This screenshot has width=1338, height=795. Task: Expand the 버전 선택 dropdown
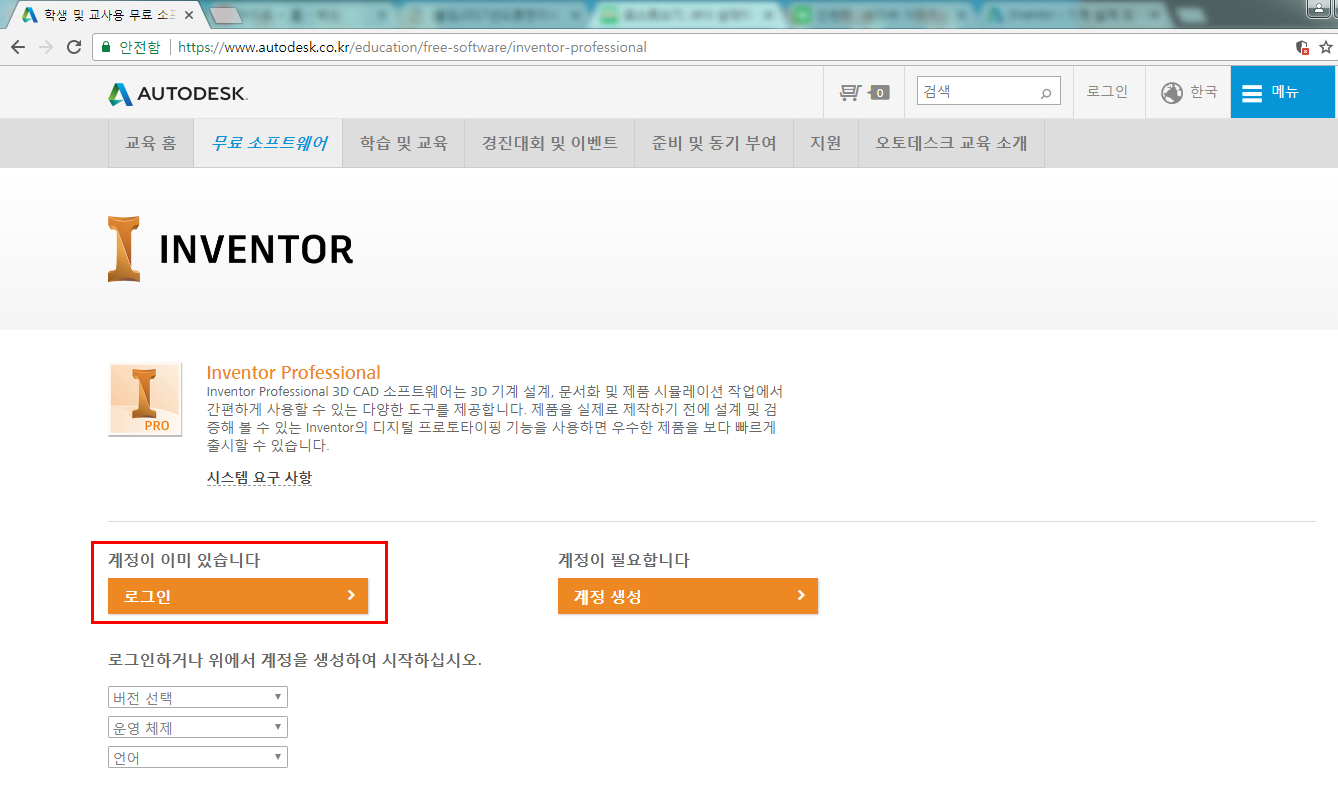coord(198,697)
